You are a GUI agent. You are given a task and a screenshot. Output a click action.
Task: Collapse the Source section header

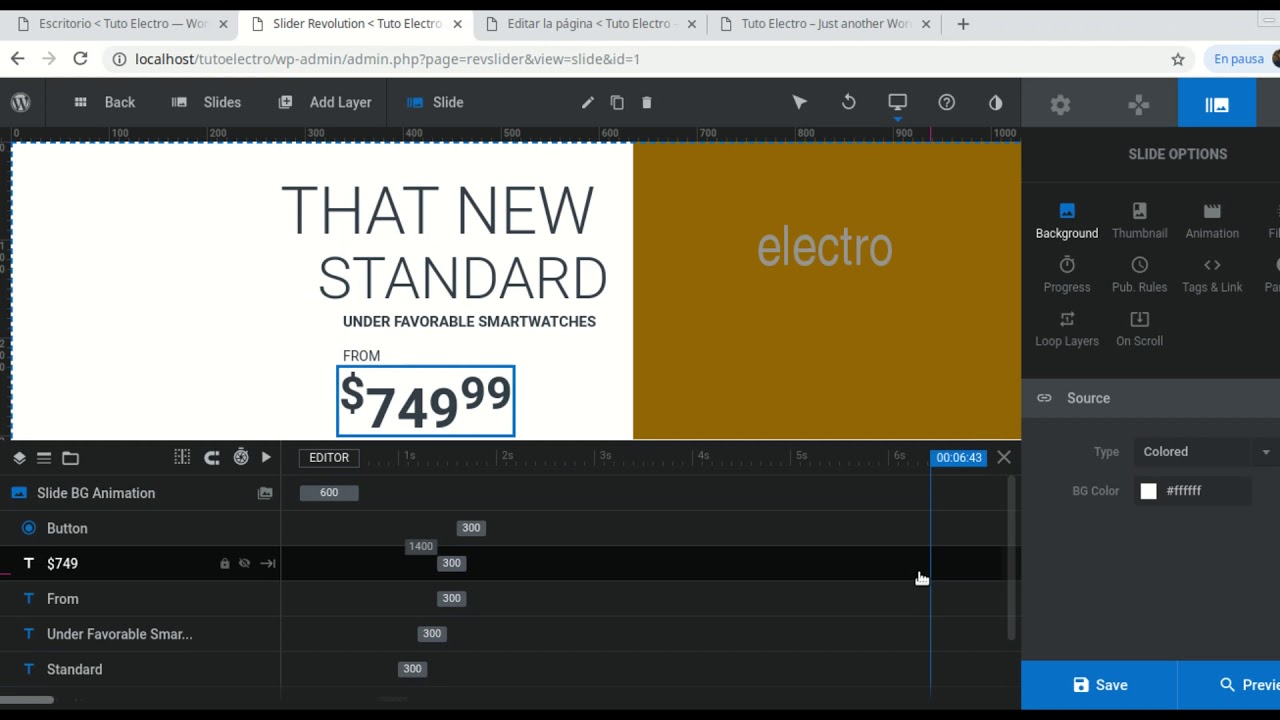(1150, 398)
